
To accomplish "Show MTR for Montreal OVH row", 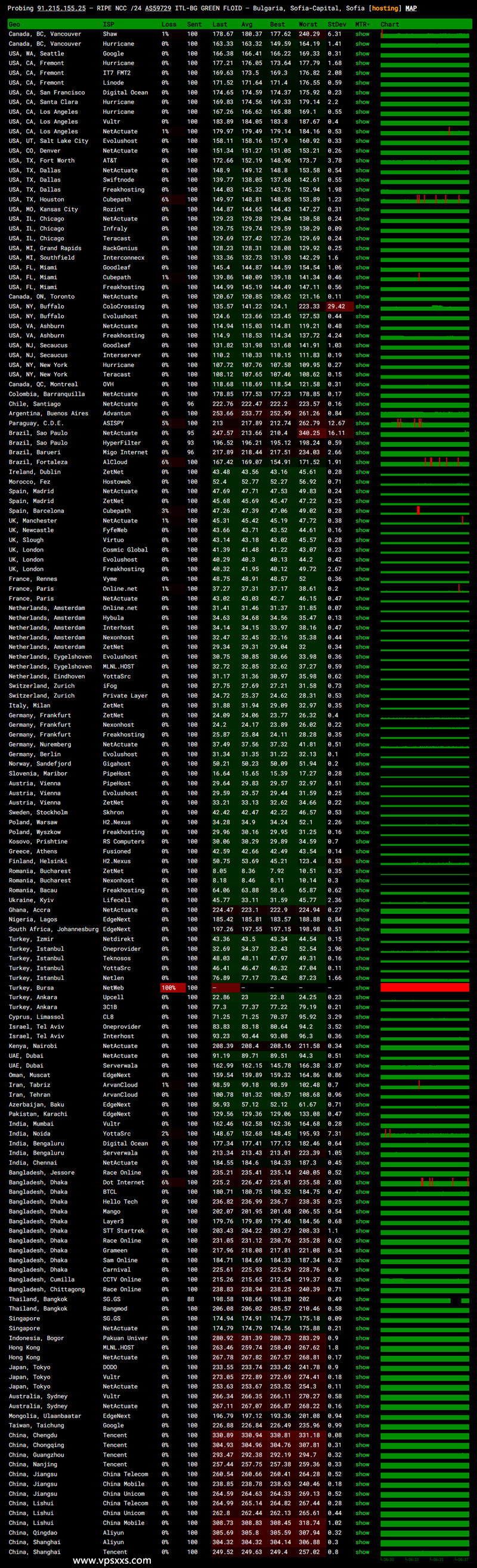I will coord(363,384).
